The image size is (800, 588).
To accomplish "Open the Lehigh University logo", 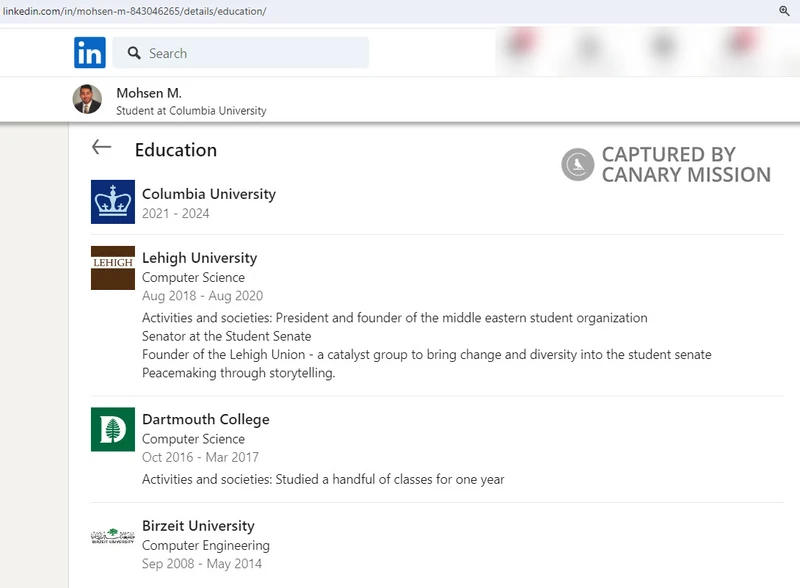I will click(x=113, y=268).
